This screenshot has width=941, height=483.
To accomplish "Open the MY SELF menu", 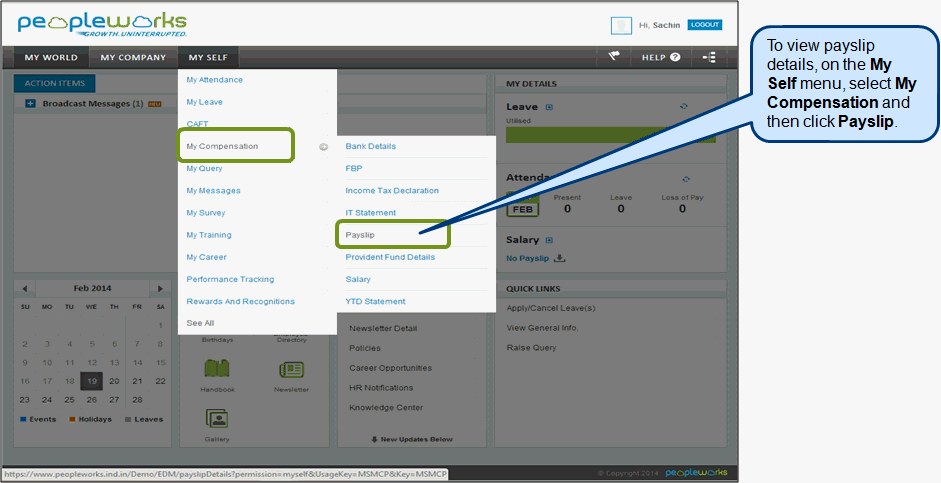I will (208, 58).
